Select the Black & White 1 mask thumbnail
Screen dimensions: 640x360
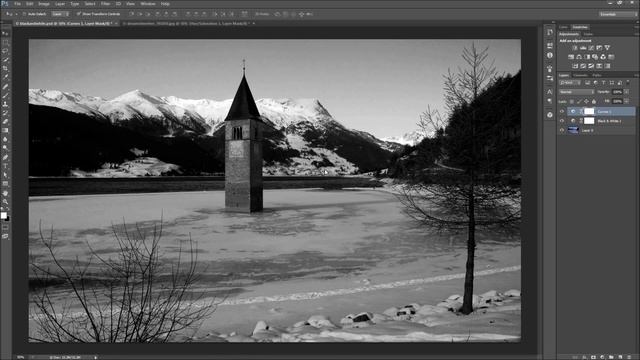click(589, 121)
